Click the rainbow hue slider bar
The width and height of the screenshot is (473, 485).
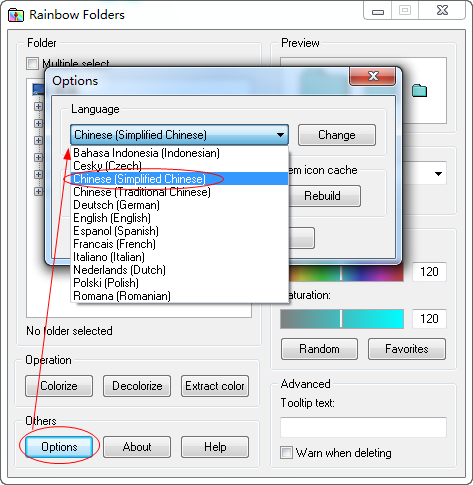coord(346,272)
